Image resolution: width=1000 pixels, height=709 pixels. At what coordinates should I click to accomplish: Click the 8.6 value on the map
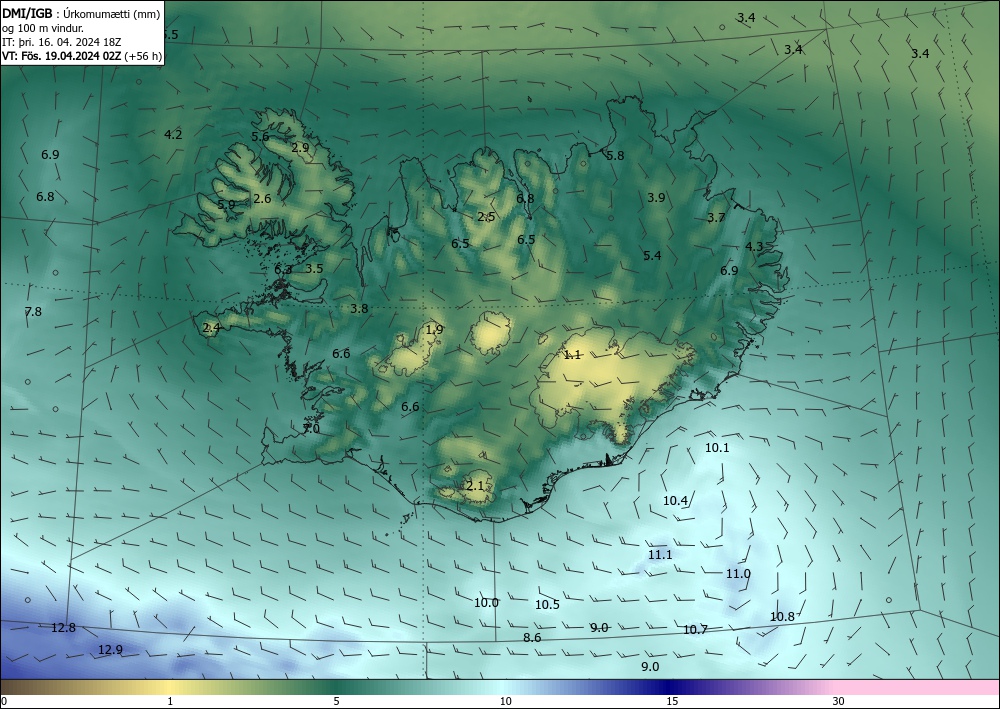pyautogui.click(x=532, y=638)
